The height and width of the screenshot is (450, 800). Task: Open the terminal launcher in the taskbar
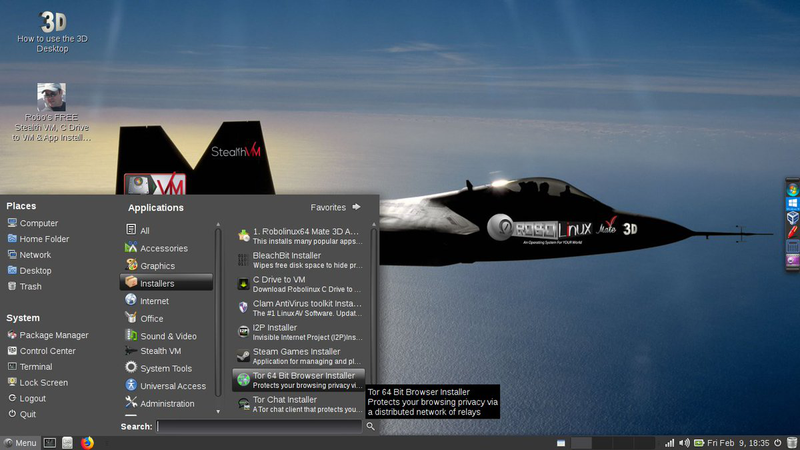tap(50, 442)
